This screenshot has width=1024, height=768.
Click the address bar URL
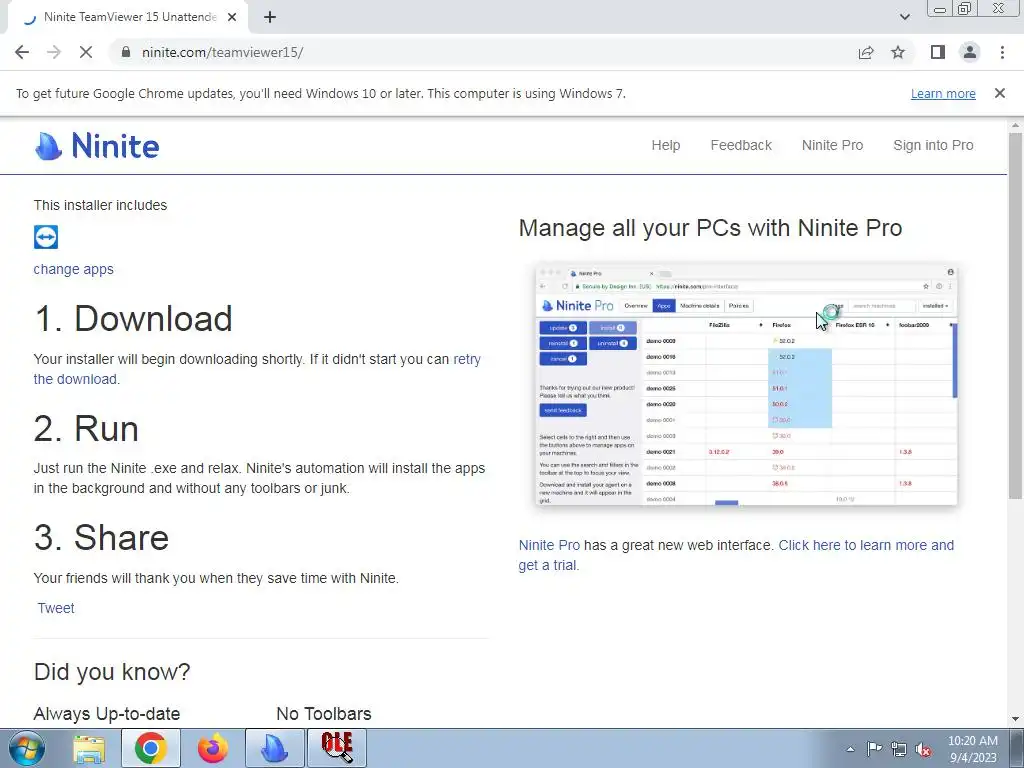pos(222,52)
